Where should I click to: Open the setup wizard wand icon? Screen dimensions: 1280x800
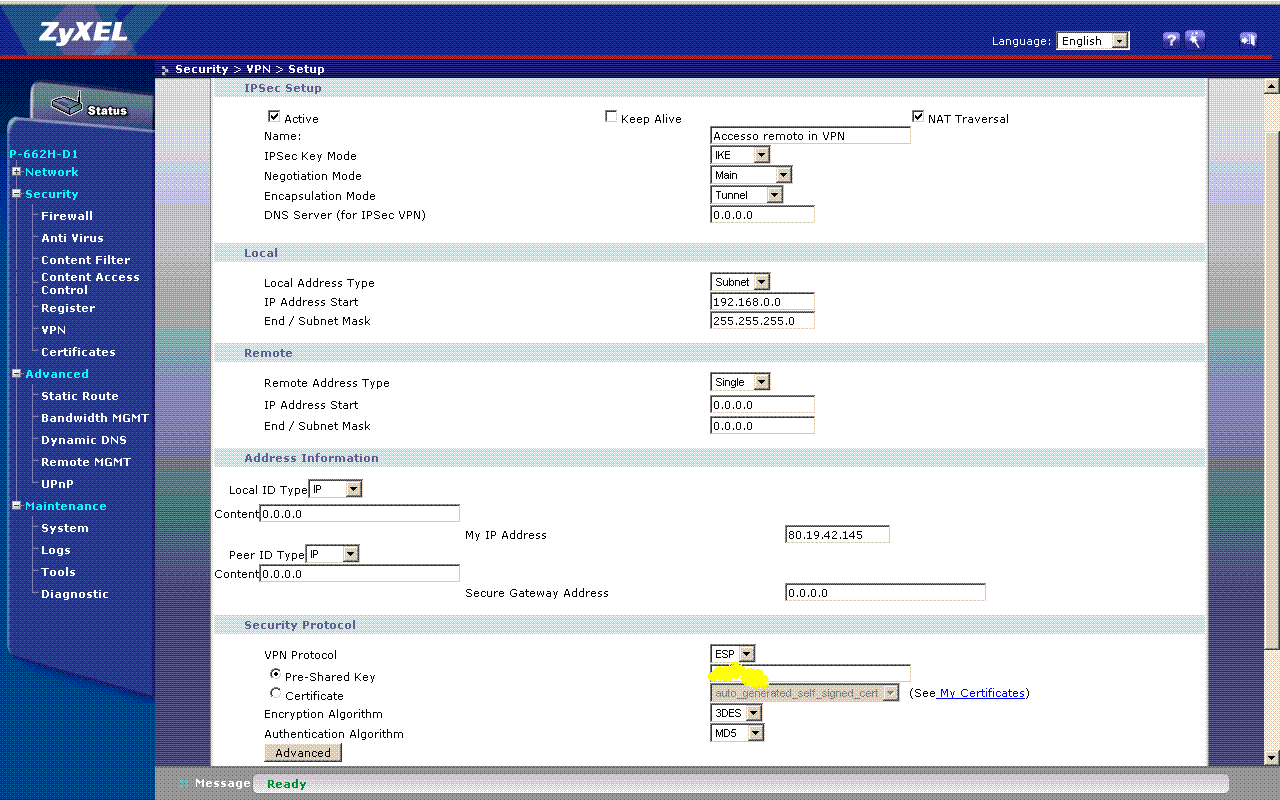click(x=1195, y=40)
